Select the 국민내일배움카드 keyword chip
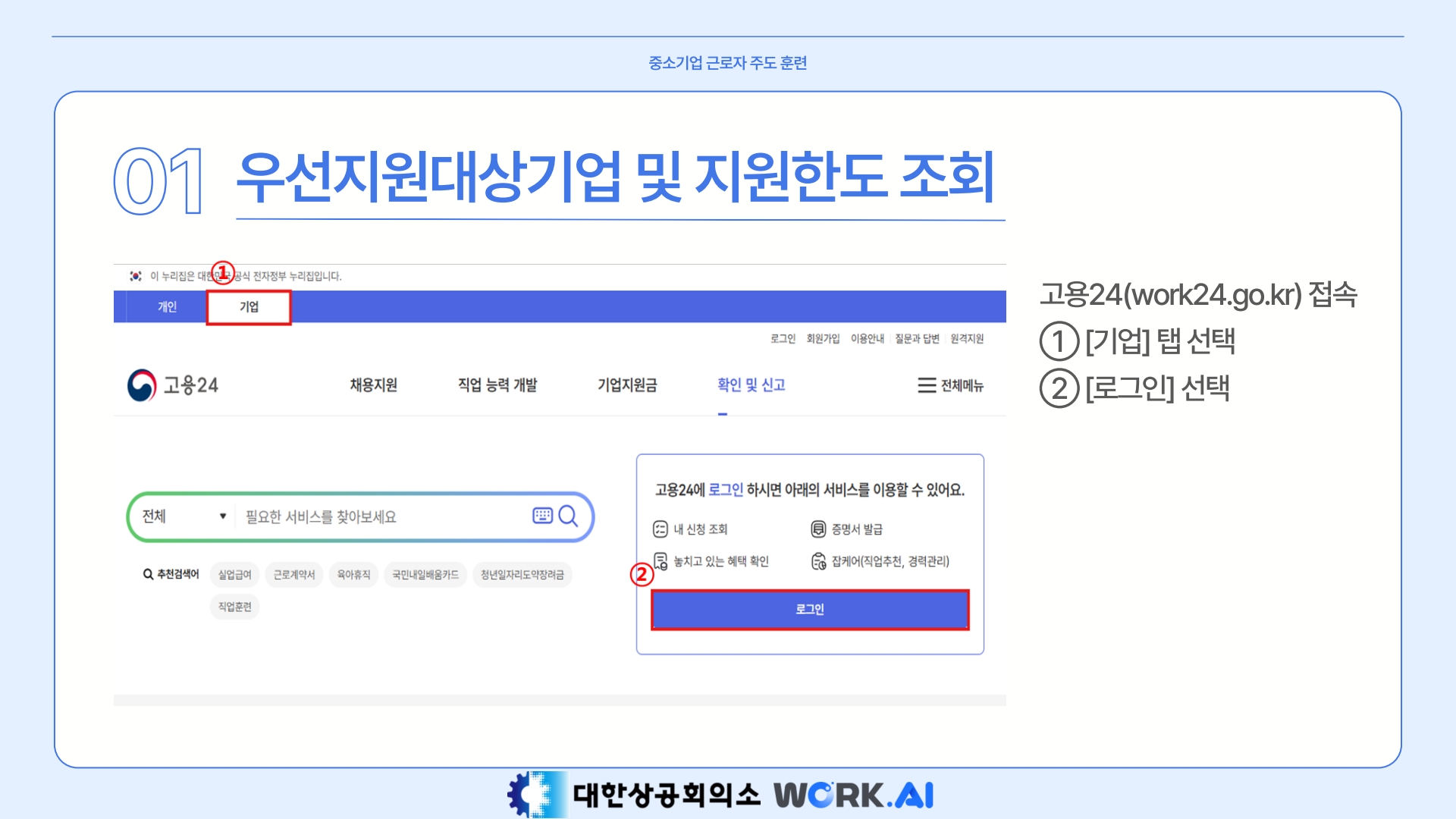Screen dimensions: 1456x819 (x=425, y=575)
